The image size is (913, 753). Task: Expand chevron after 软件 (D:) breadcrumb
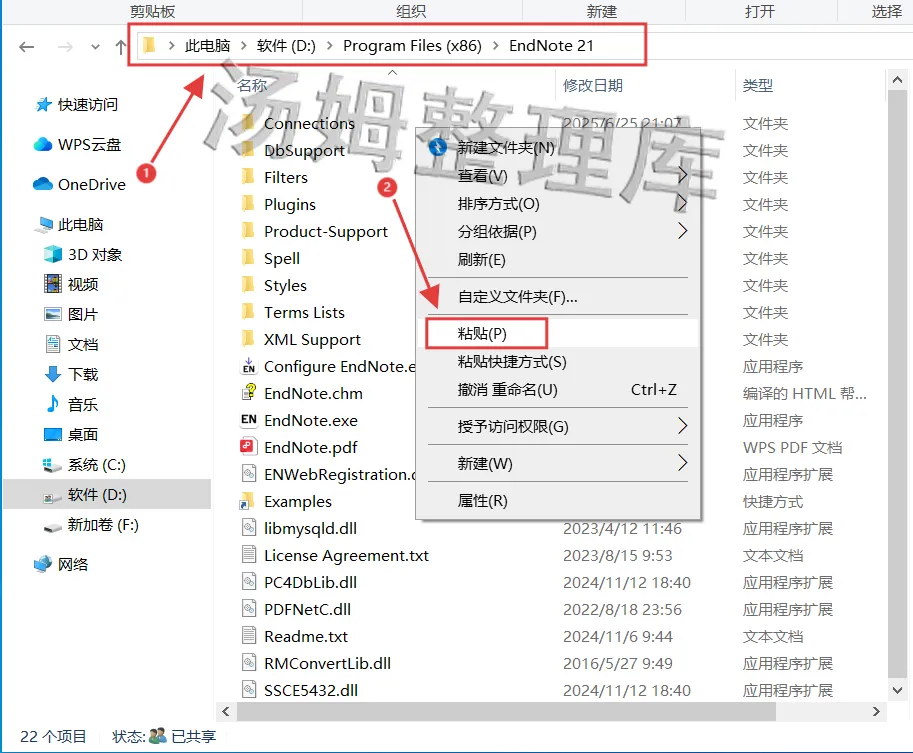click(x=330, y=45)
